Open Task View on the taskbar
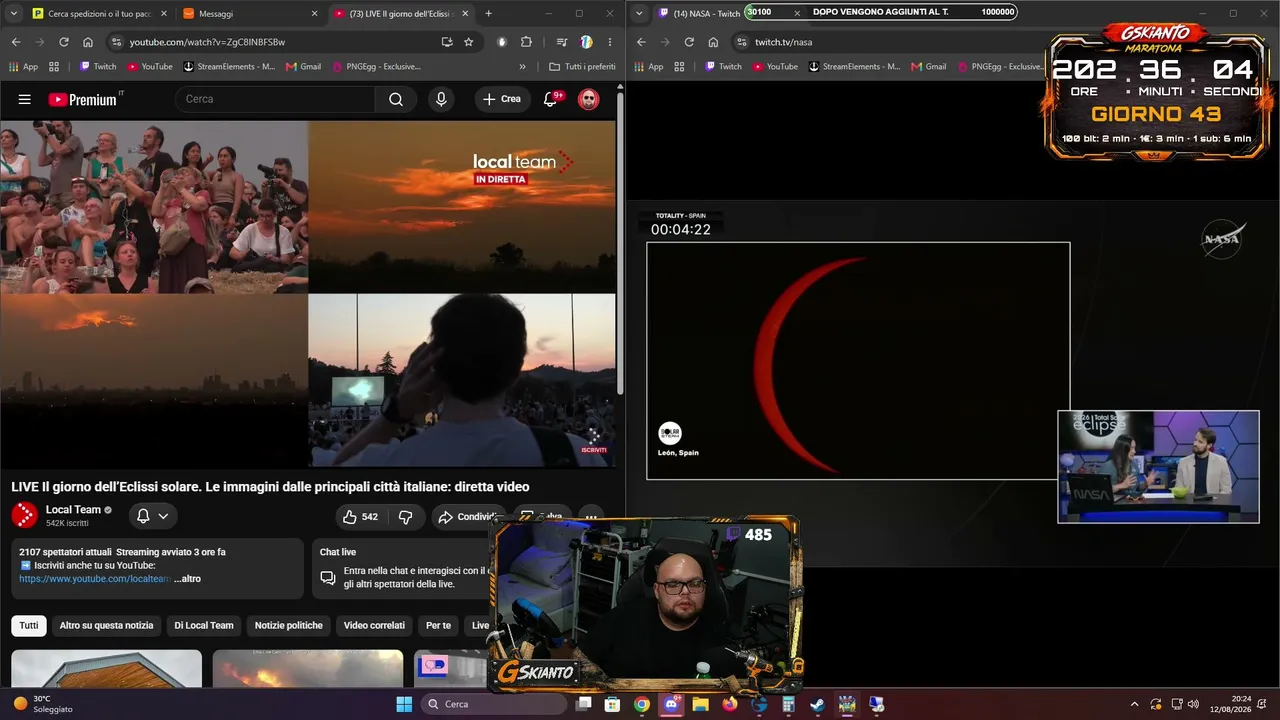 point(584,704)
